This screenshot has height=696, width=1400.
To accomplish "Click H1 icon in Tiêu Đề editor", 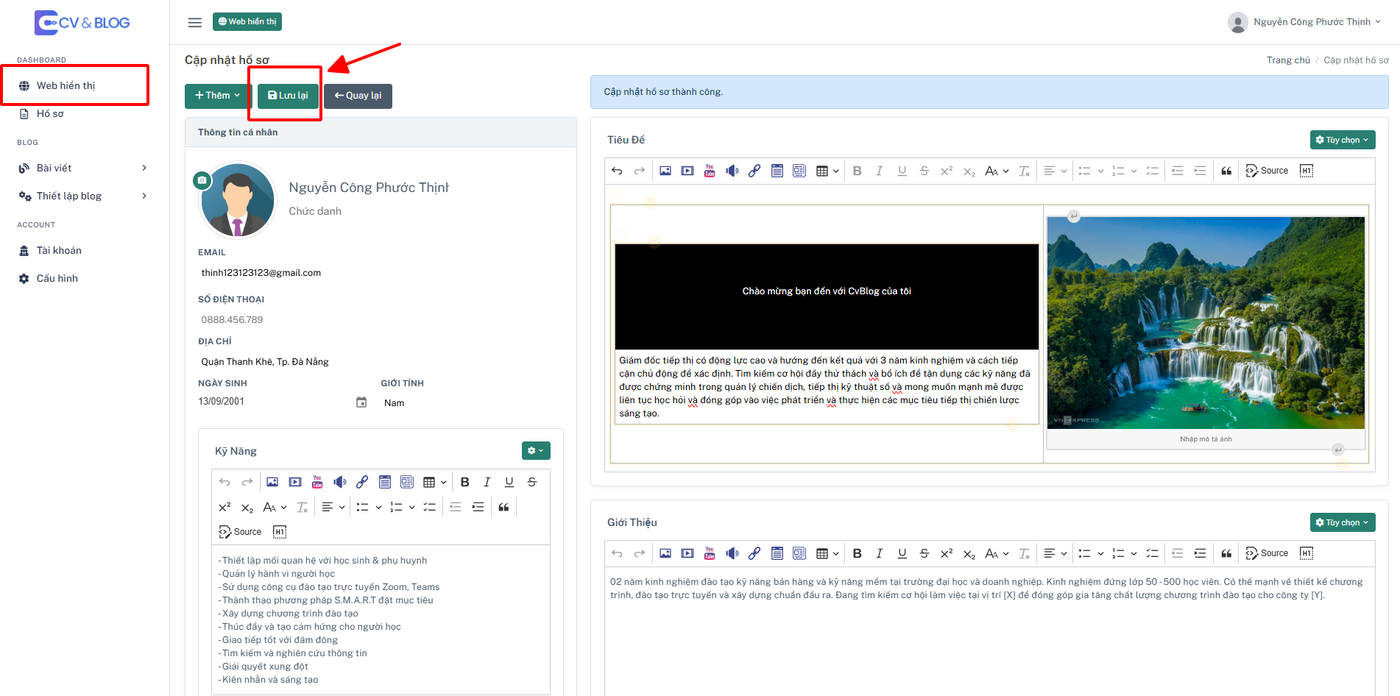I will coord(1306,171).
